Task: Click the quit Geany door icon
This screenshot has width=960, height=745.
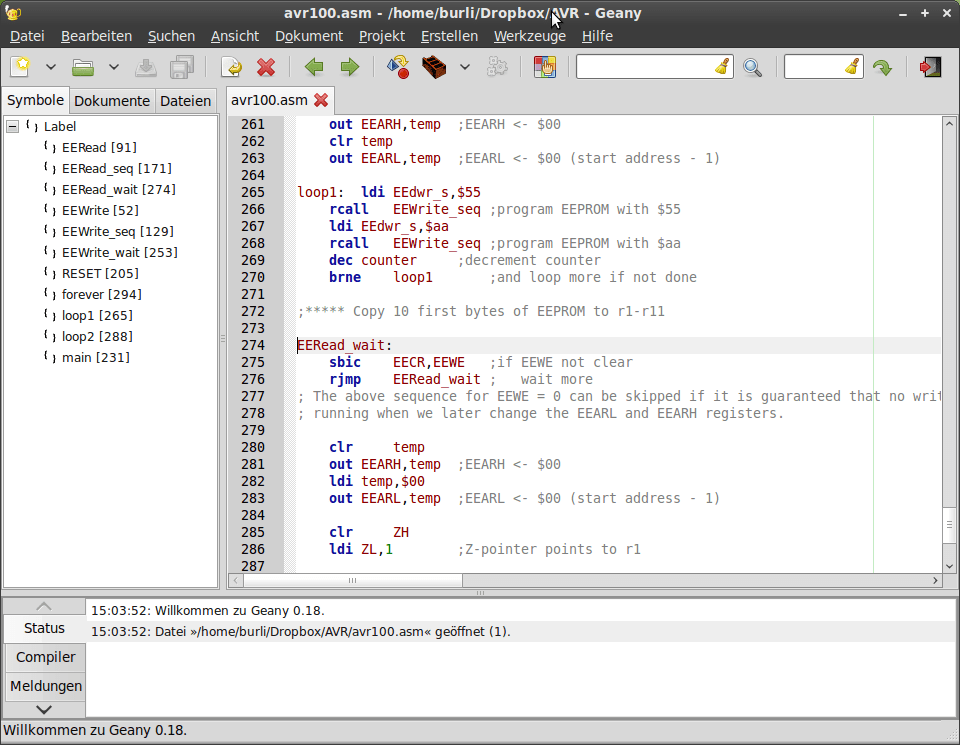Action: 930,67
